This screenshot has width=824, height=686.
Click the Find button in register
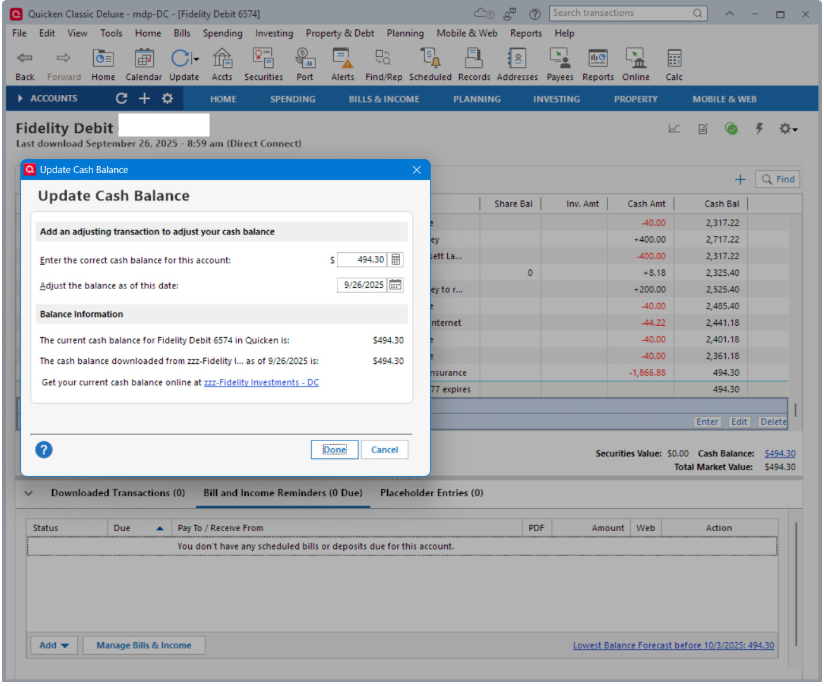pos(778,180)
